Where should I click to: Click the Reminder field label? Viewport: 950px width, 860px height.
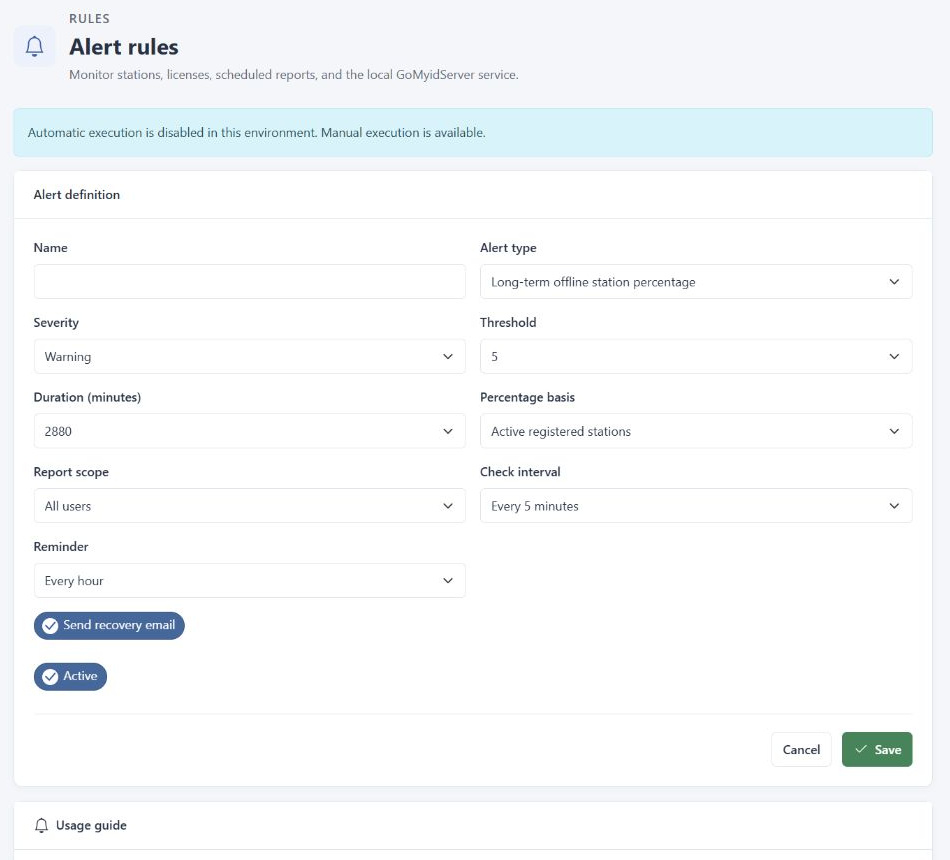(61, 547)
